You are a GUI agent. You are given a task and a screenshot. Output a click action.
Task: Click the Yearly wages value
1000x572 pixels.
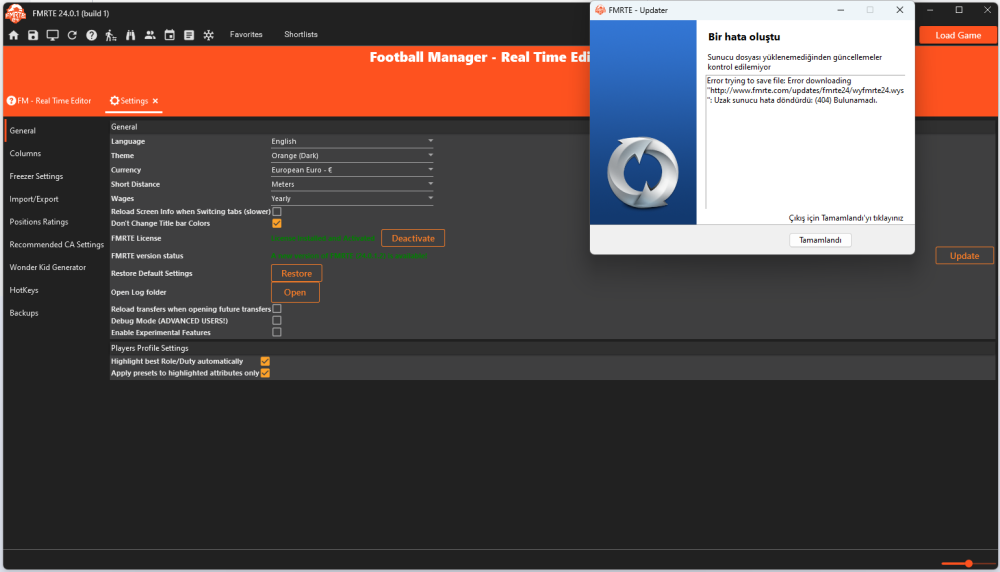(352, 198)
